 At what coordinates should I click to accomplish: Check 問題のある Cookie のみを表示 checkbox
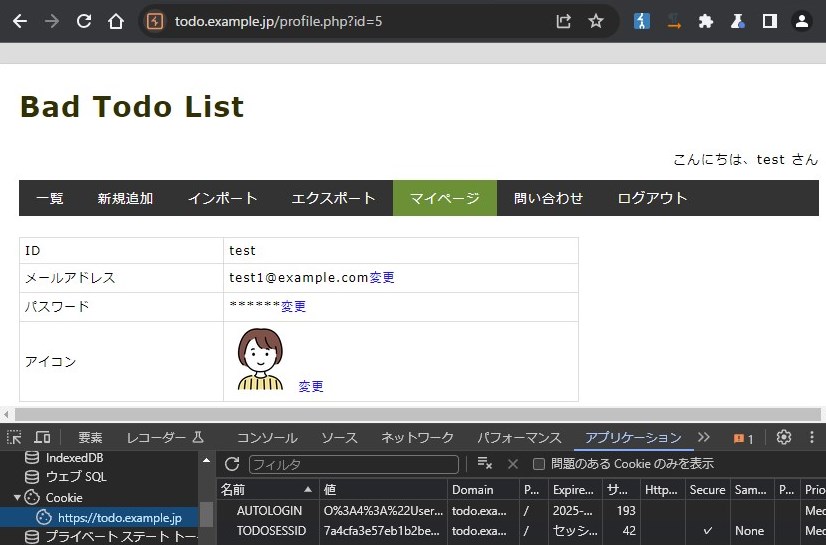click(538, 464)
